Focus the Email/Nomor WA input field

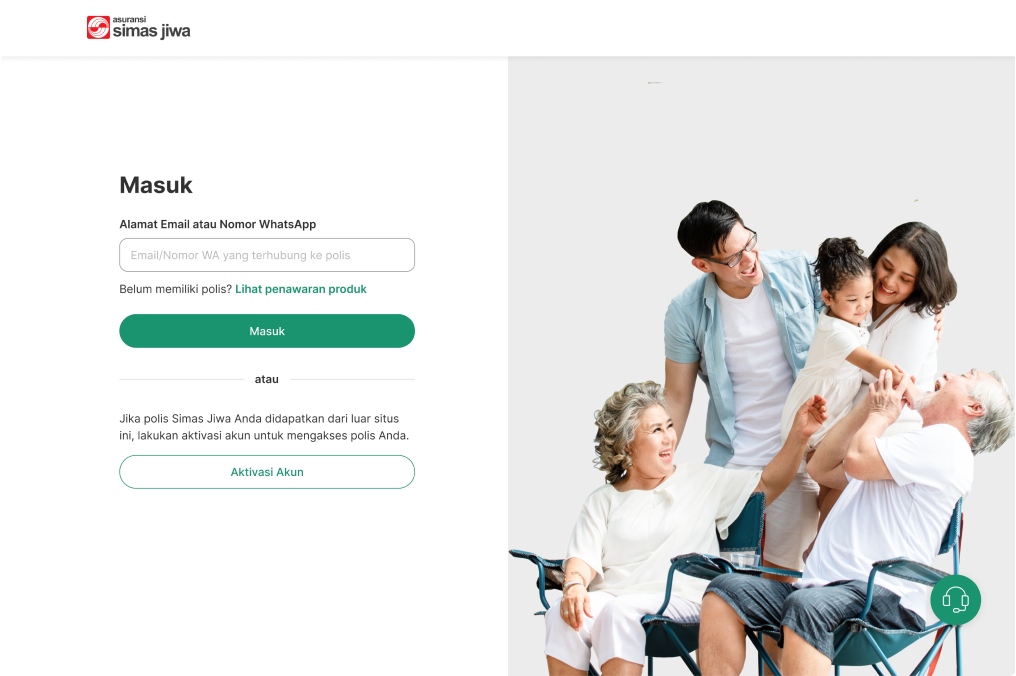[x=267, y=255]
